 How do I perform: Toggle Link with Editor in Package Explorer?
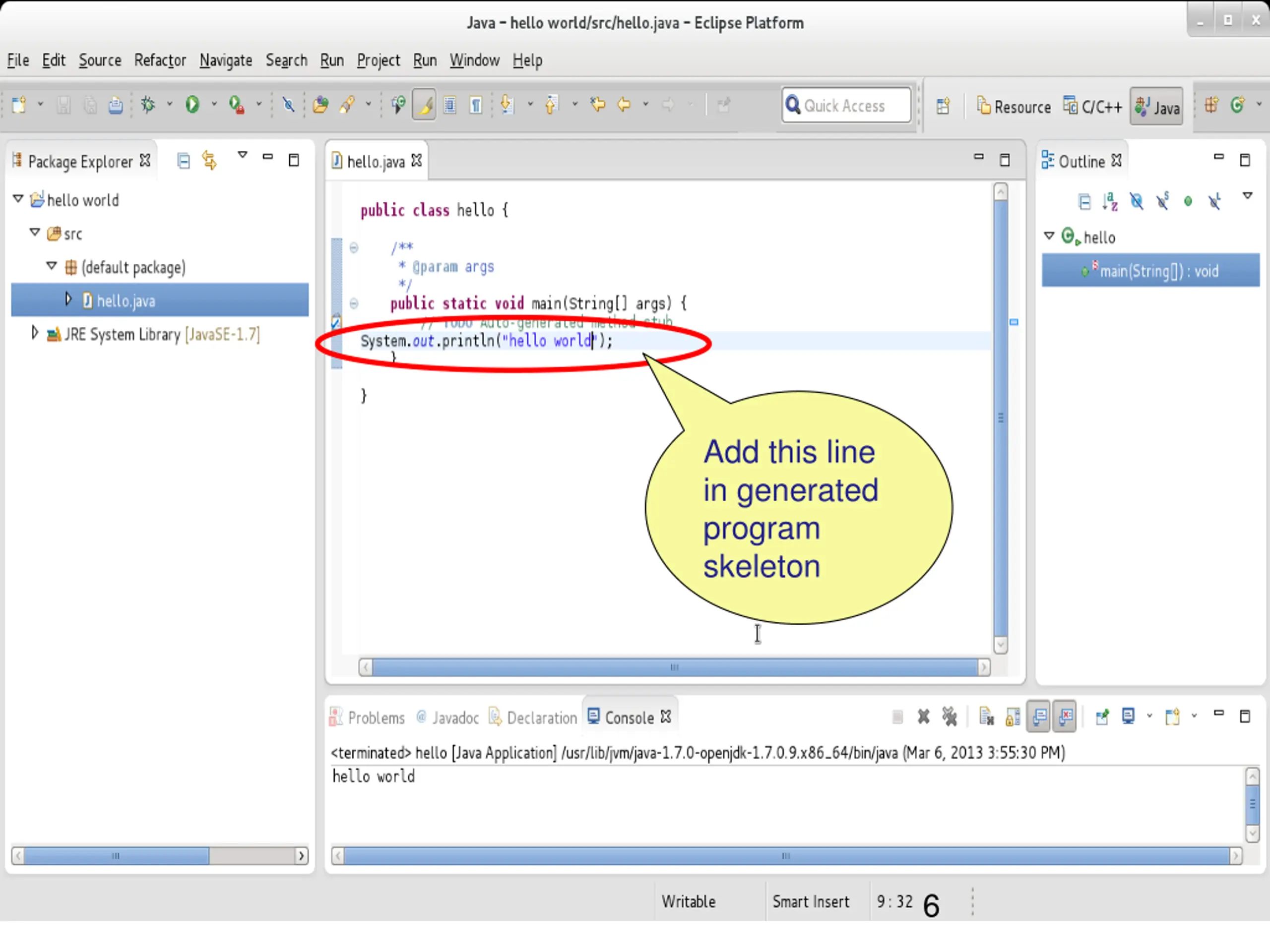(x=209, y=161)
